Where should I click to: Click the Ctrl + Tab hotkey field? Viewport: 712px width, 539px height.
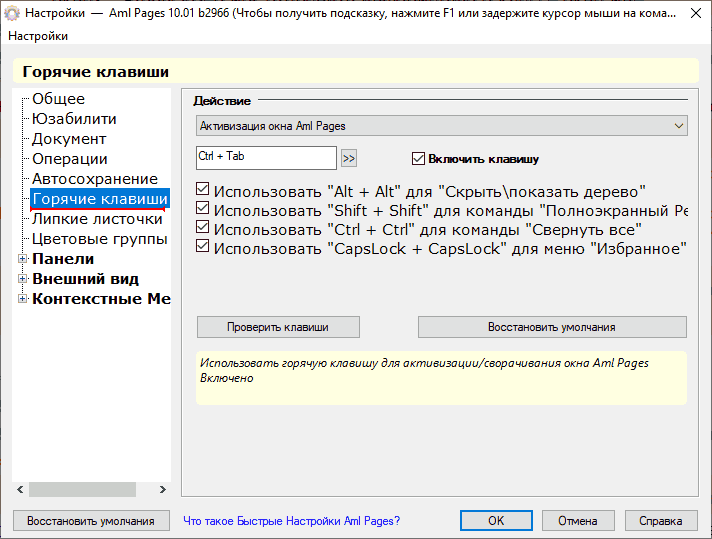coord(267,158)
